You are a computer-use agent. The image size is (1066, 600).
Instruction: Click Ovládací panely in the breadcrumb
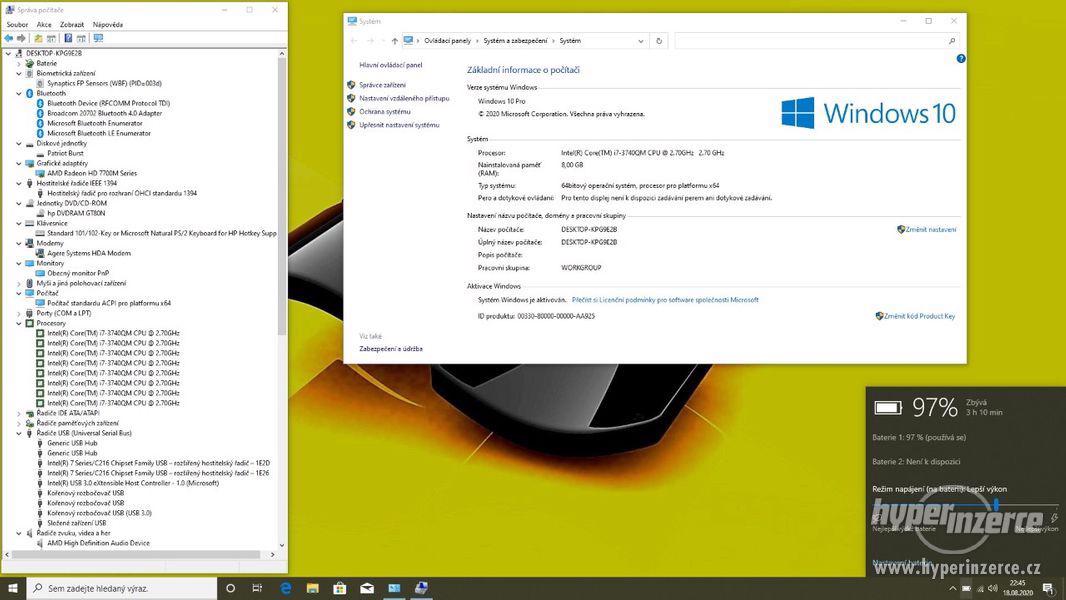447,41
